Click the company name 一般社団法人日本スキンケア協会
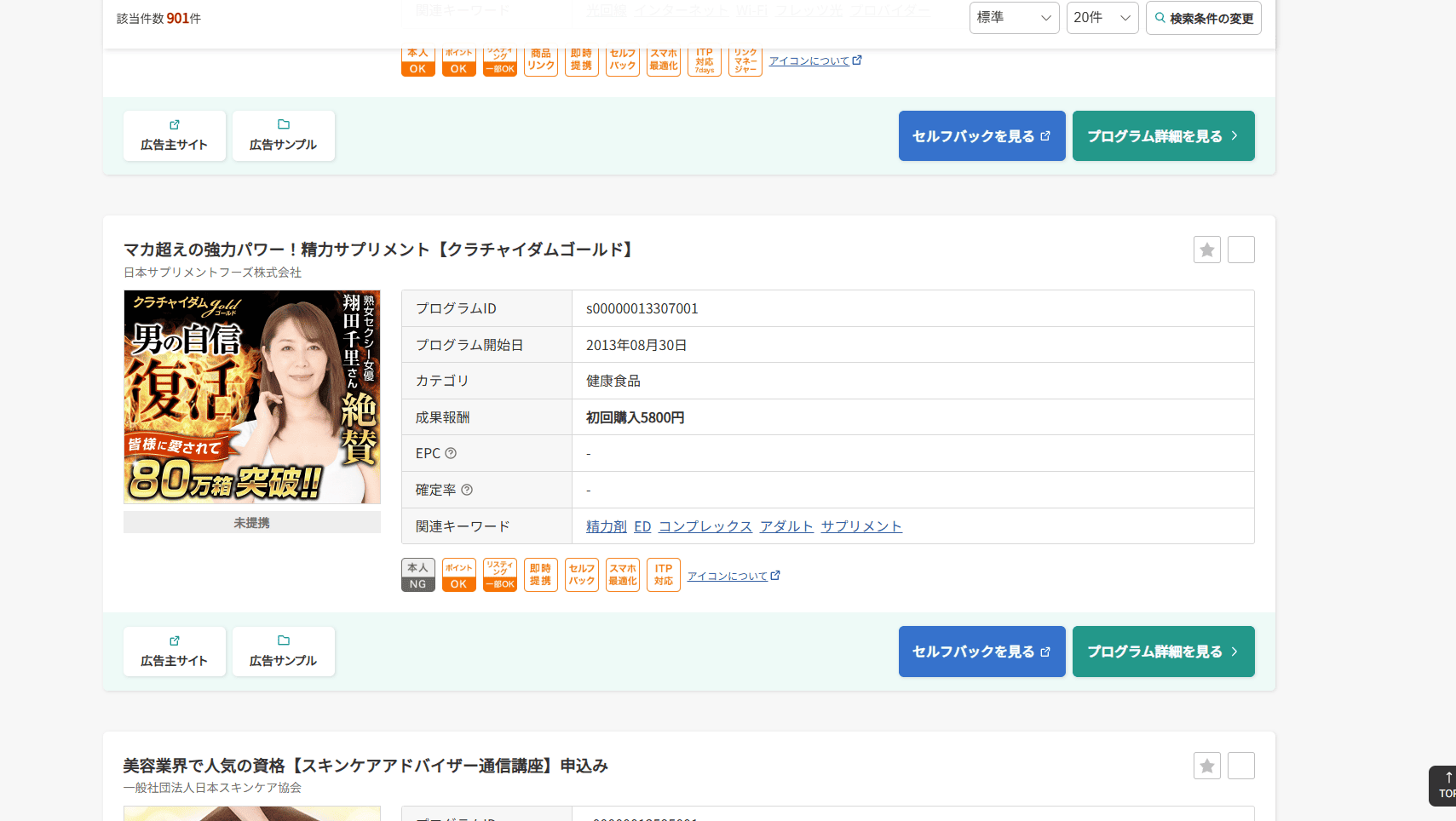This screenshot has width=1456, height=821. coord(213,788)
